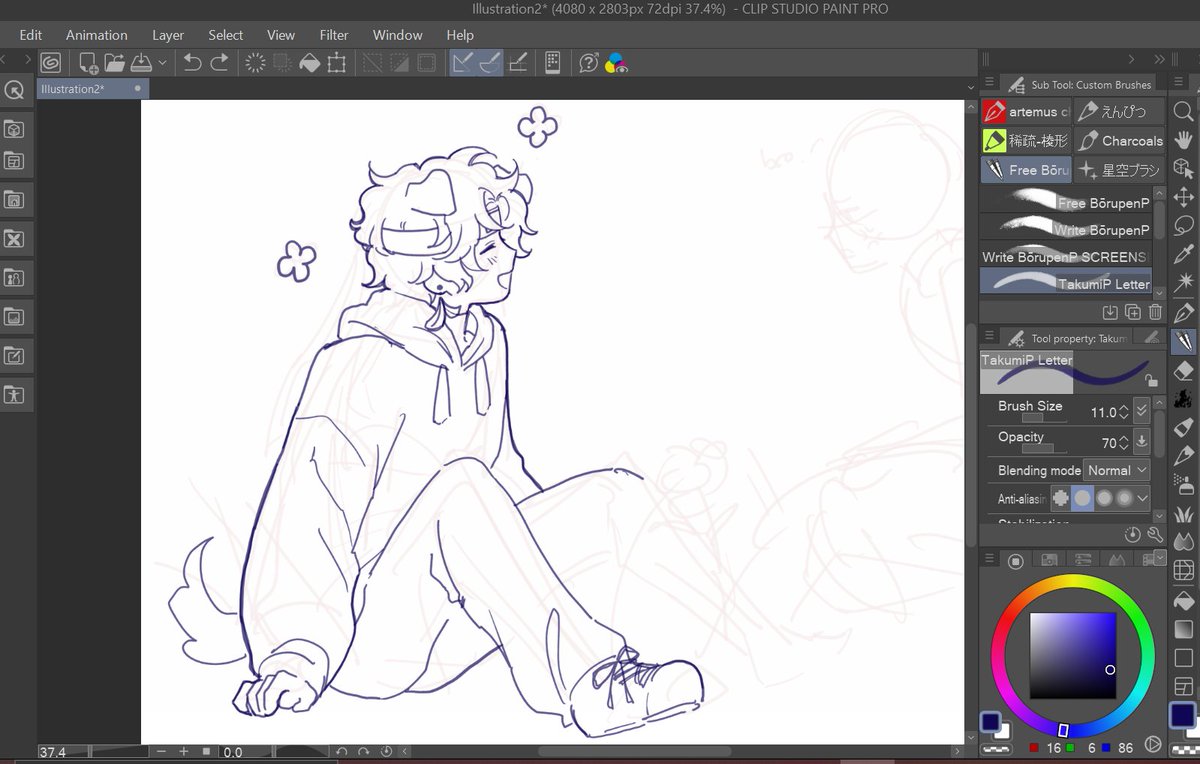This screenshot has width=1200, height=764.
Task: Select the Operation object tool
Action: (1183, 169)
